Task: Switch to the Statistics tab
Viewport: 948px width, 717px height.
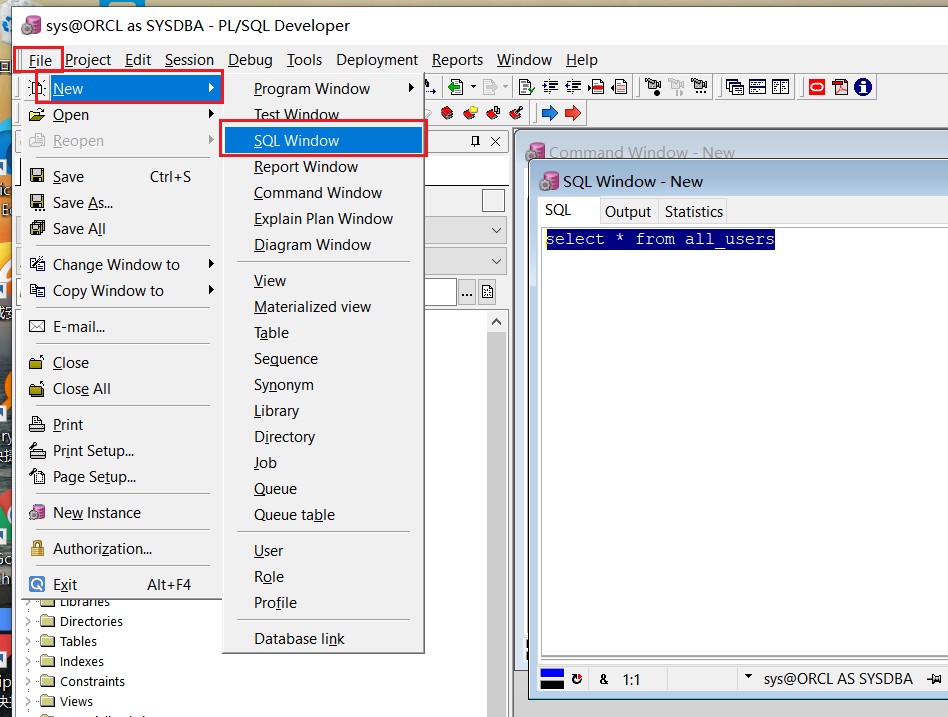Action: click(693, 212)
